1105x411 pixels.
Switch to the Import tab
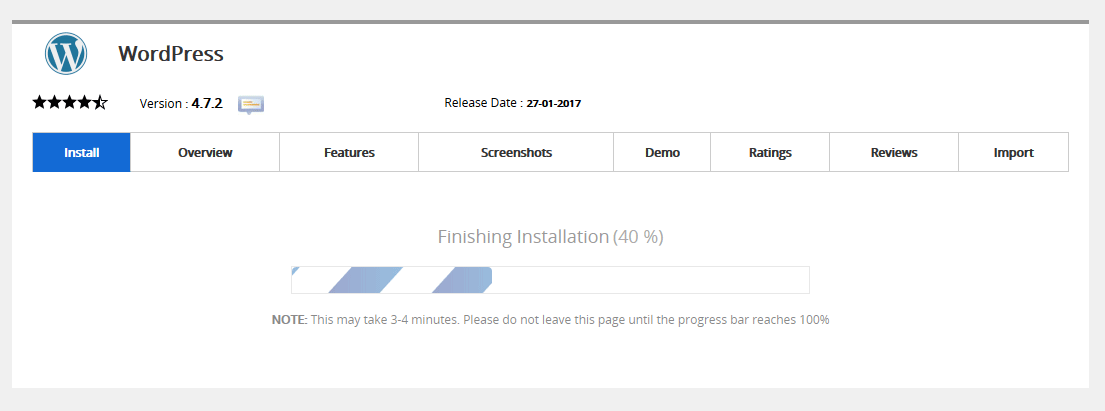coord(1013,152)
